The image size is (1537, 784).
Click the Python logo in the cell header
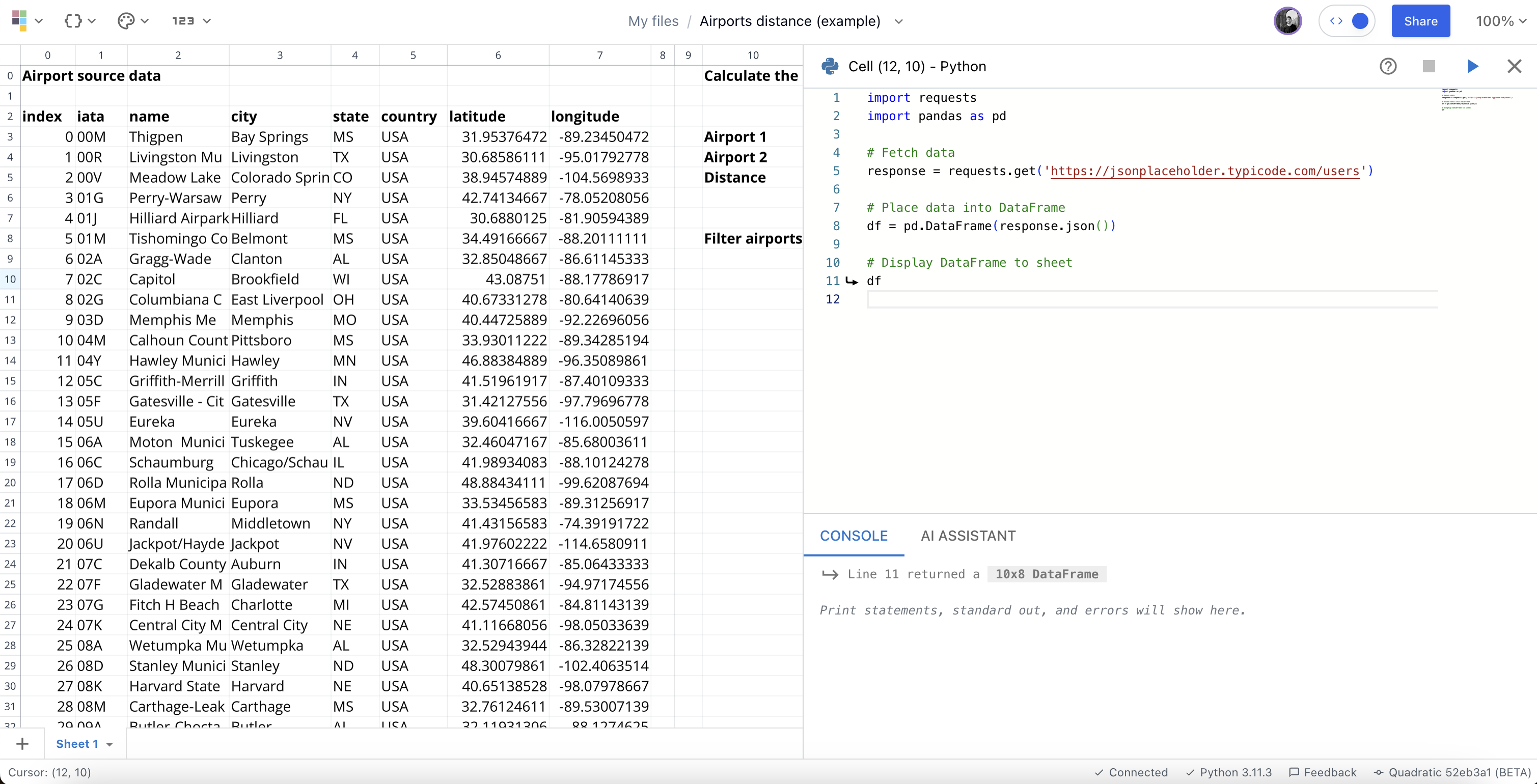coord(830,66)
